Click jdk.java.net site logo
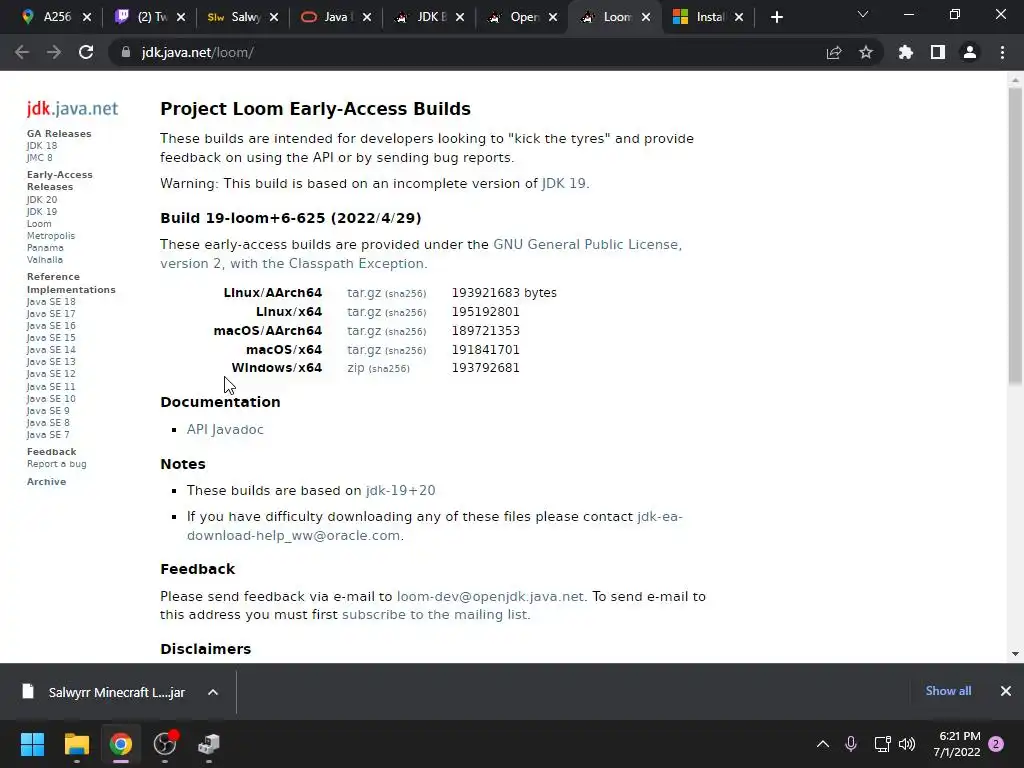 coord(72,108)
